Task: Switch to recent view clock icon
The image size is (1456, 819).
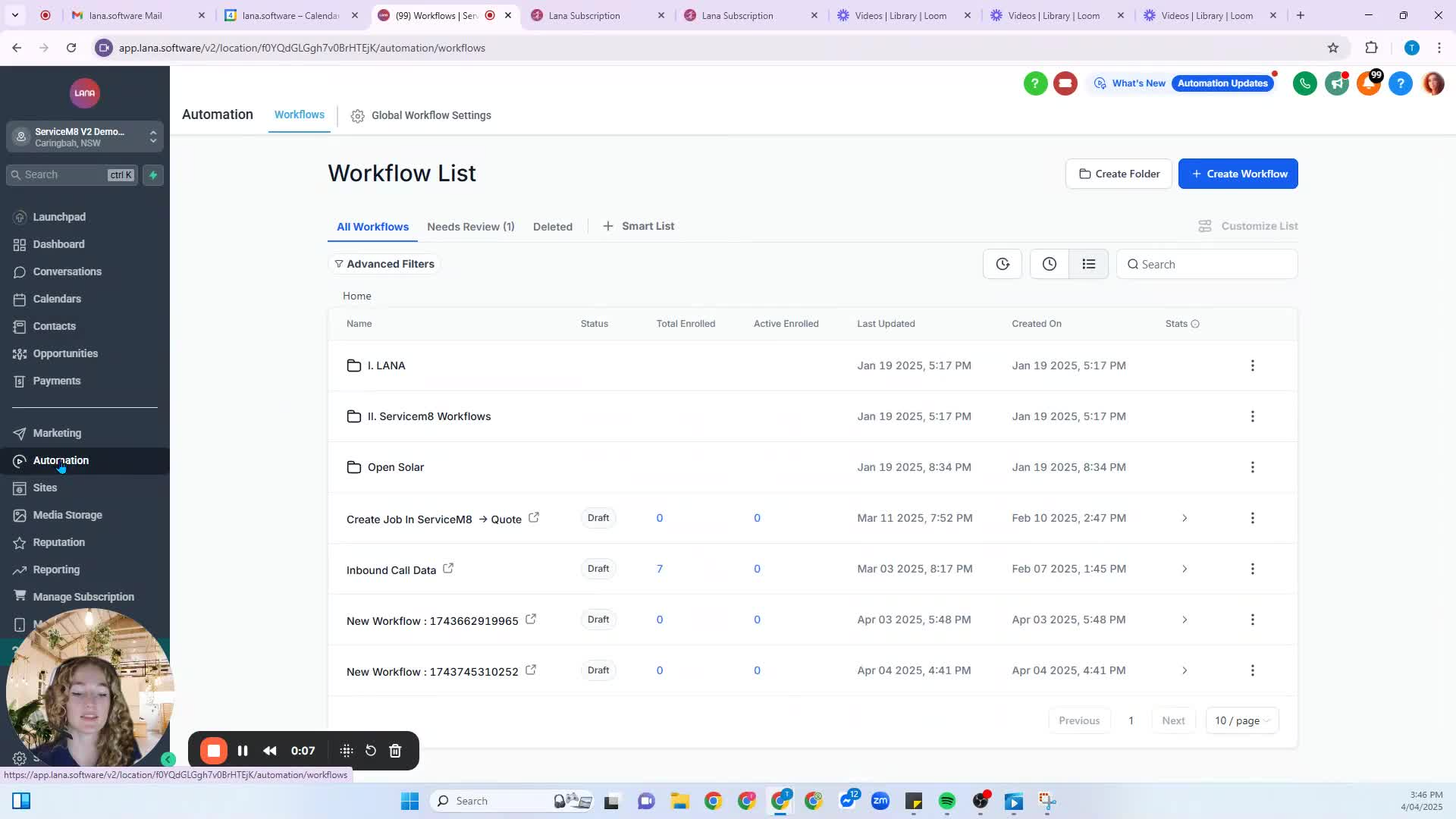Action: point(1050,264)
